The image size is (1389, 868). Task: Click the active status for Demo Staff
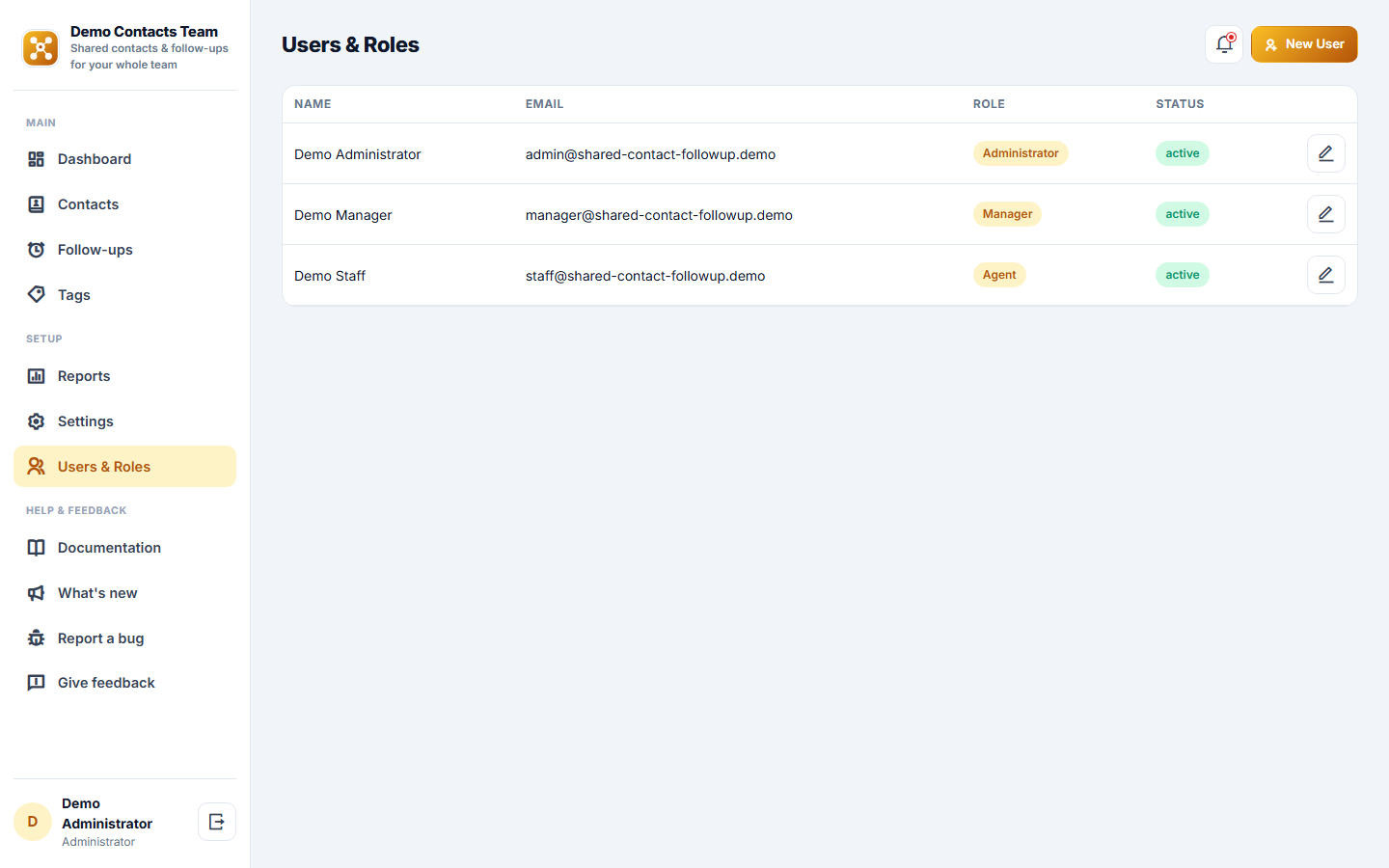coord(1183,275)
